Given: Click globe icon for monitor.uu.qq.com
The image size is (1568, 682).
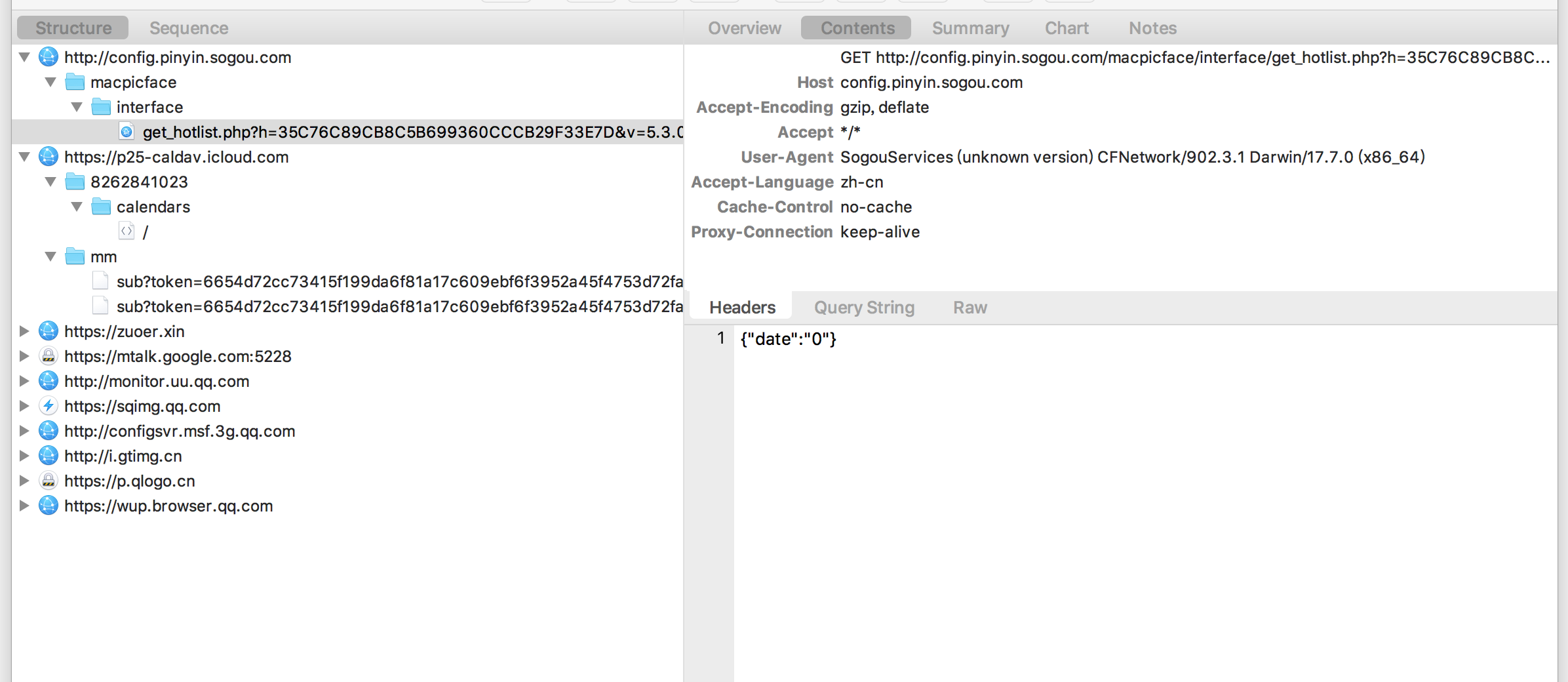Looking at the screenshot, I should [49, 381].
